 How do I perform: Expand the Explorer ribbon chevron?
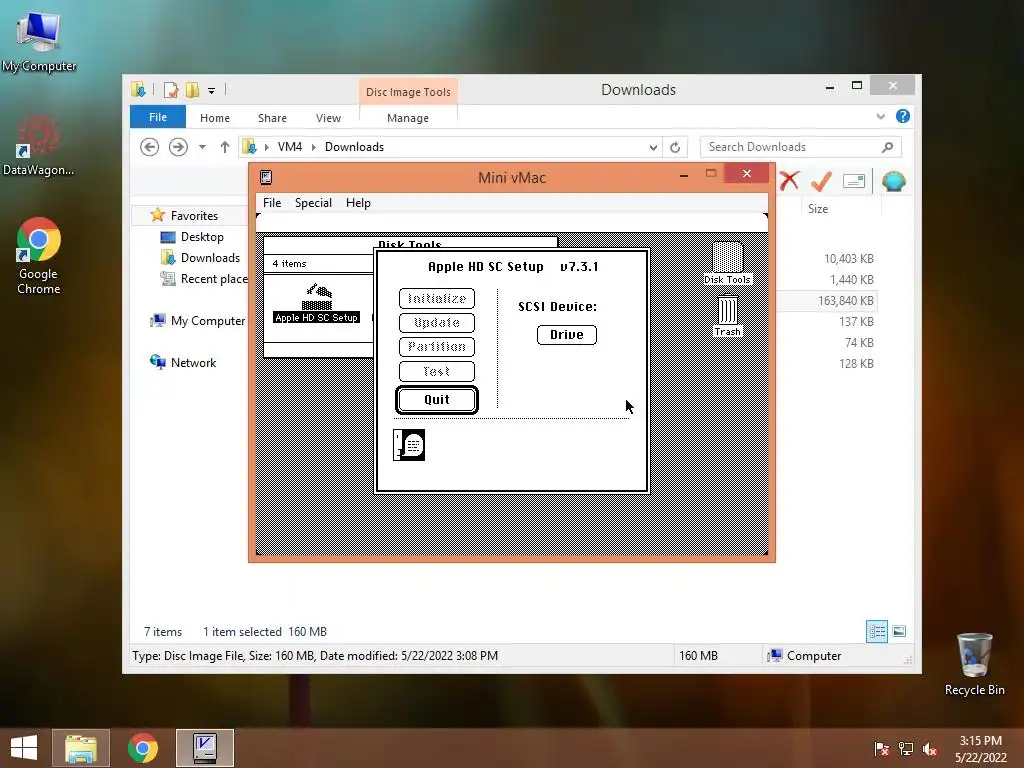880,116
